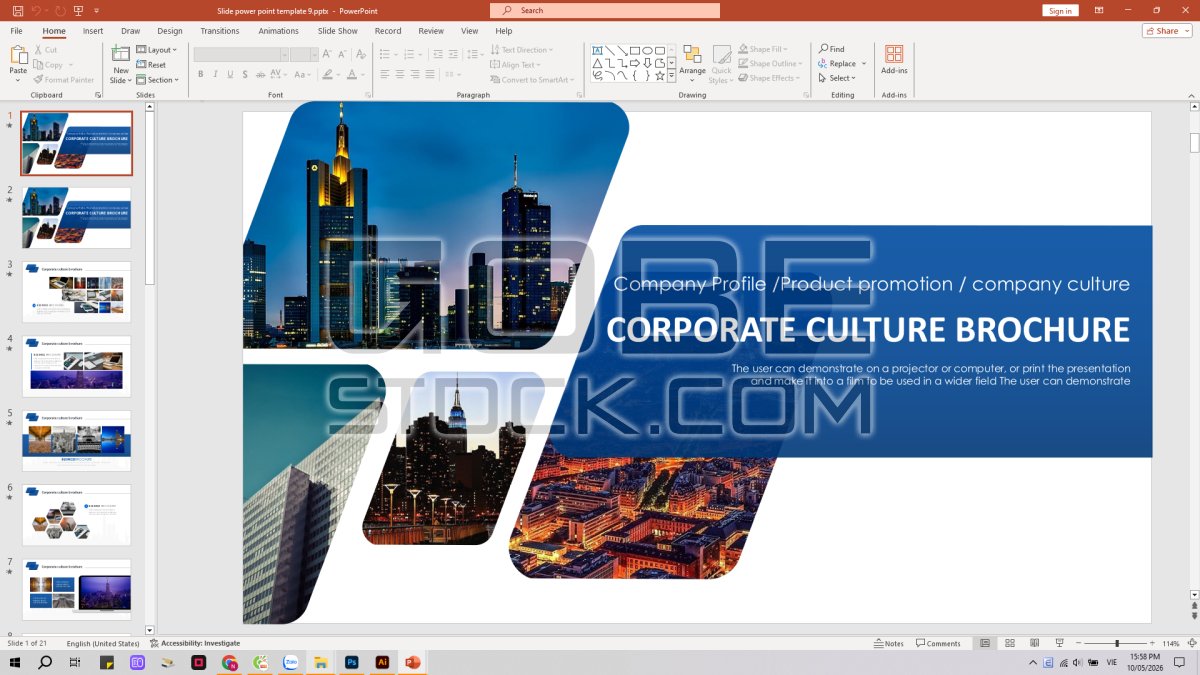
Task: Switch to Normal view in status bar
Action: pyautogui.click(x=985, y=643)
